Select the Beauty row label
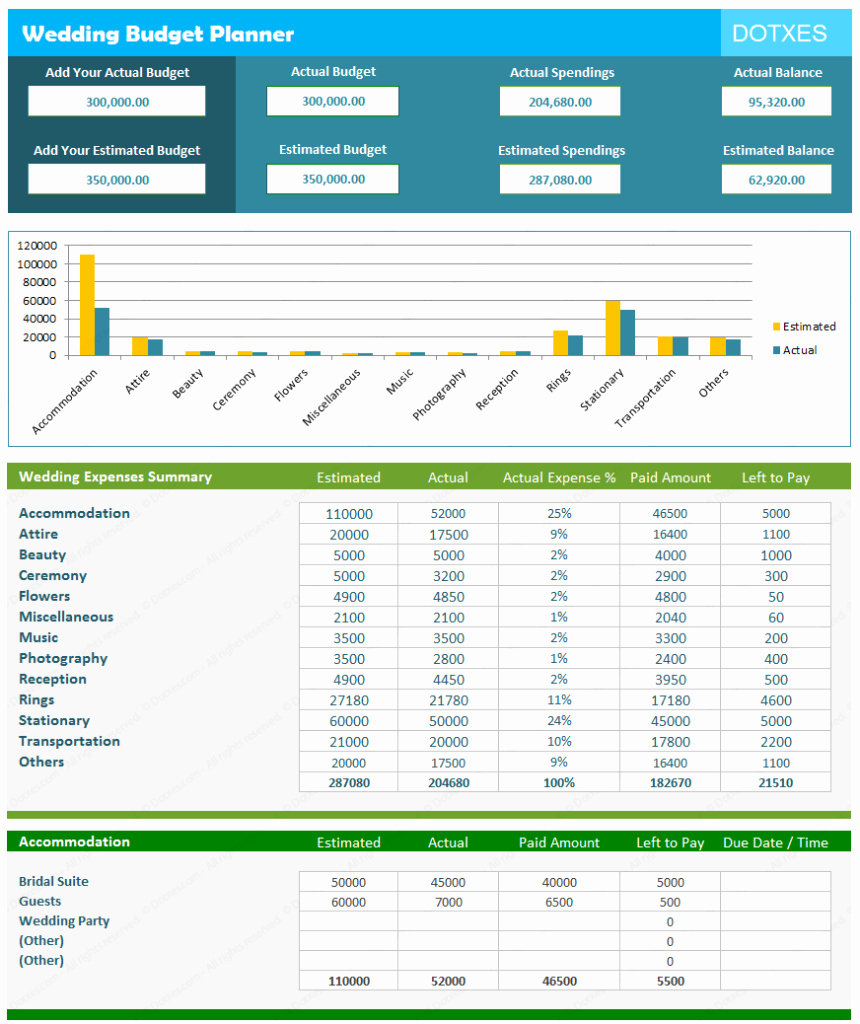860x1024 pixels. point(42,555)
